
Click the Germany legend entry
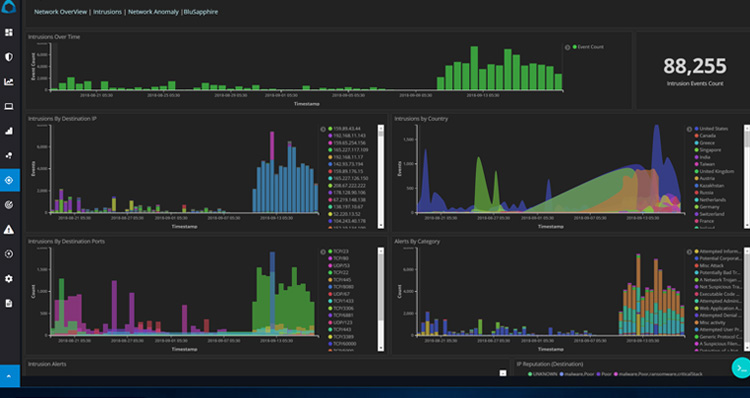point(706,207)
